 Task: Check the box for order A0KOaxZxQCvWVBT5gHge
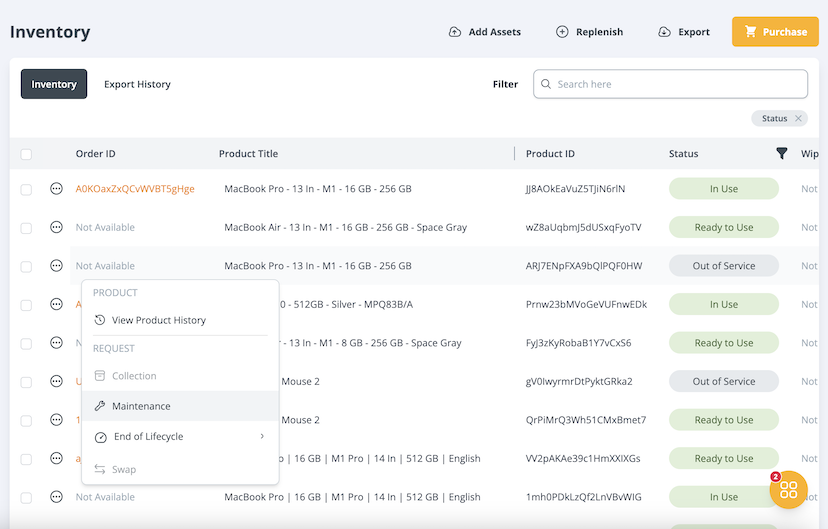(x=26, y=189)
